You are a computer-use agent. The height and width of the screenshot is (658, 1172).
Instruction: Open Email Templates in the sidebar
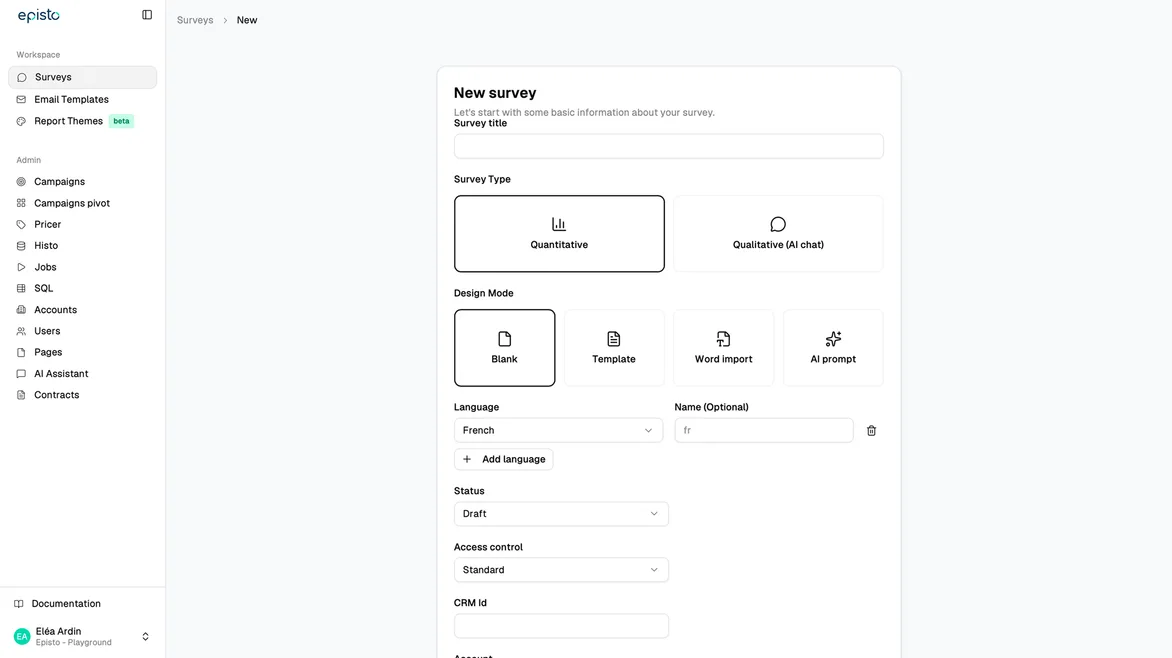coord(82,99)
